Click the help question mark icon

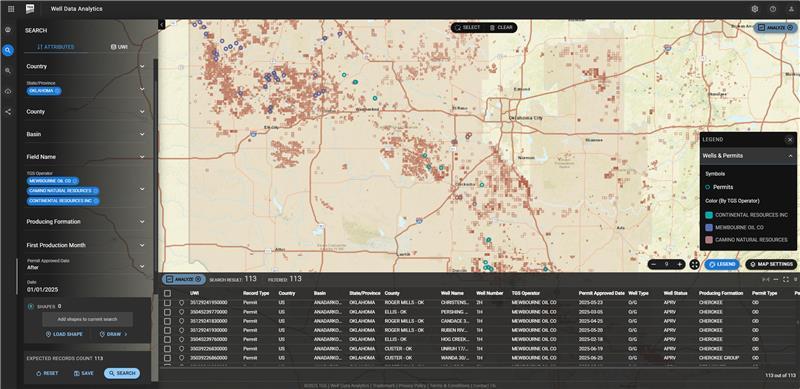[773, 9]
